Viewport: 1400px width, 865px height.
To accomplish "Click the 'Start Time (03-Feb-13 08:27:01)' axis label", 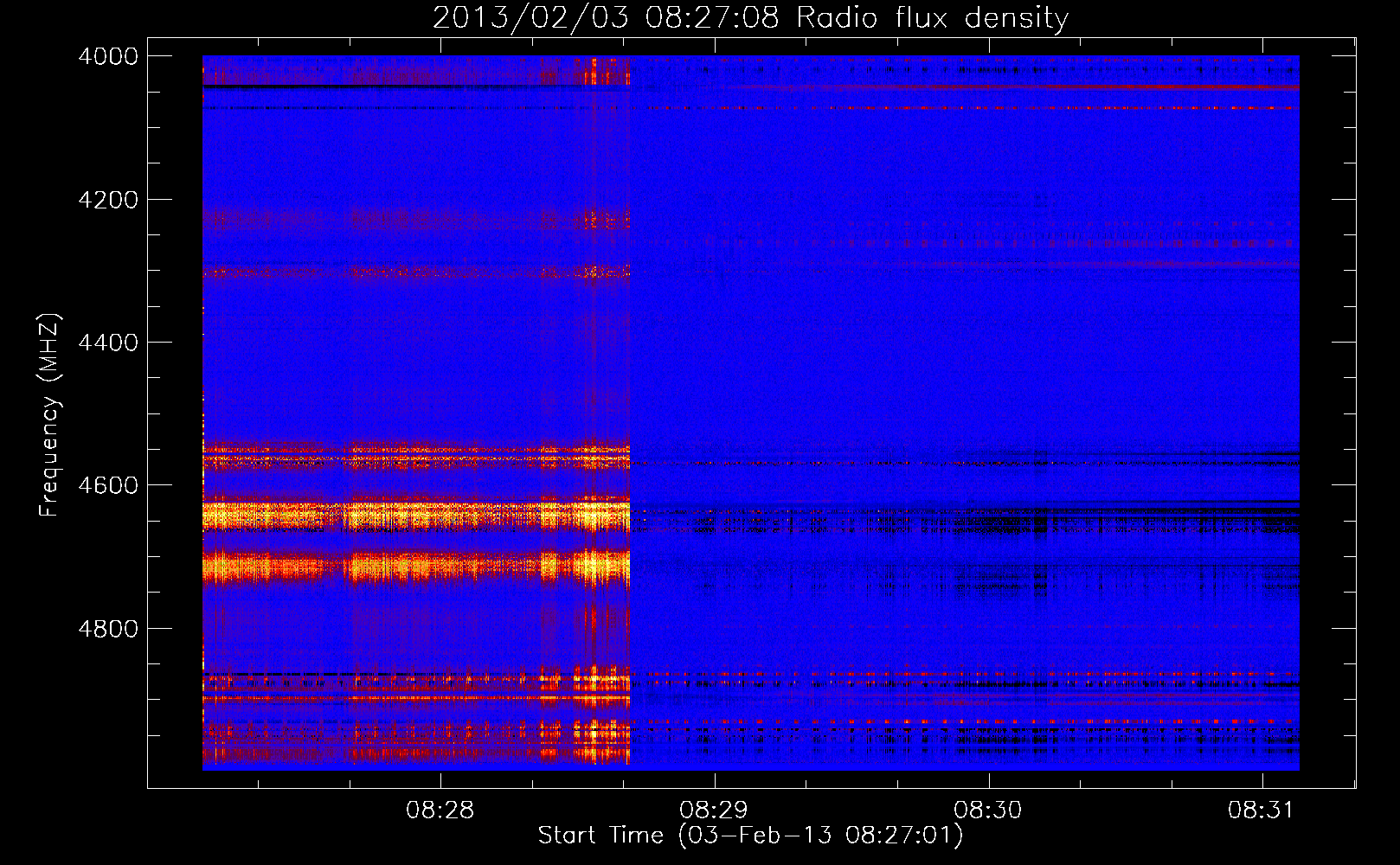I will pos(750,836).
